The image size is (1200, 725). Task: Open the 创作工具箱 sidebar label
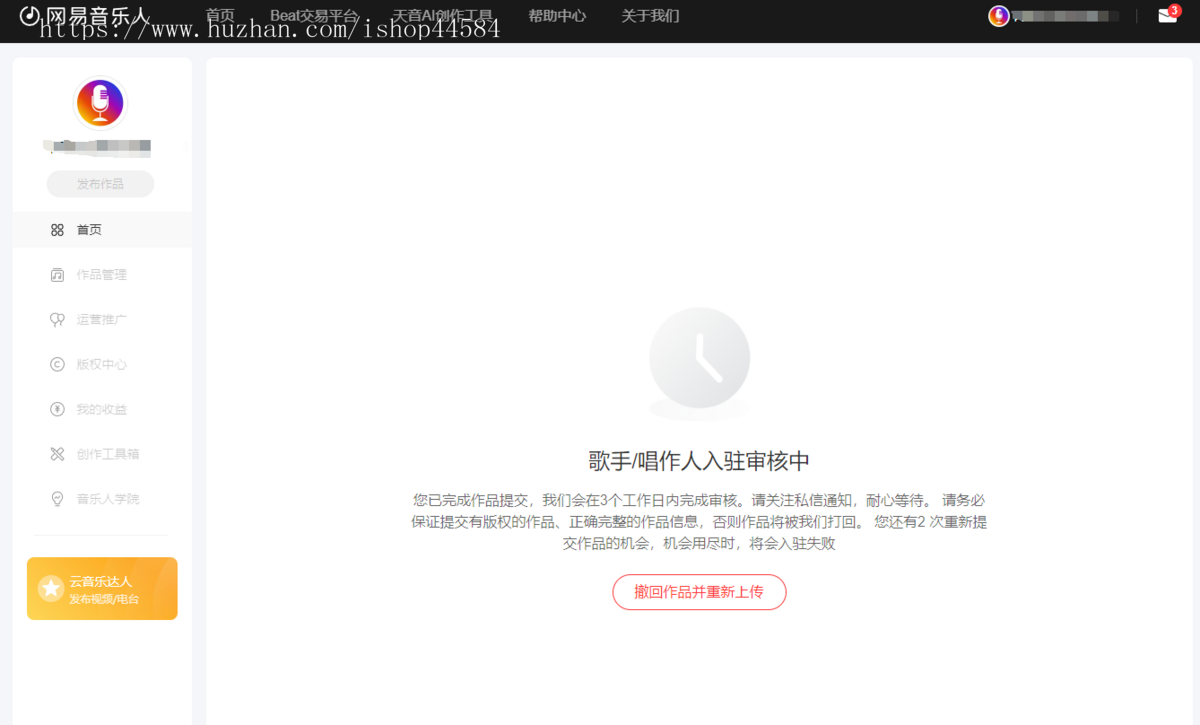coord(108,454)
